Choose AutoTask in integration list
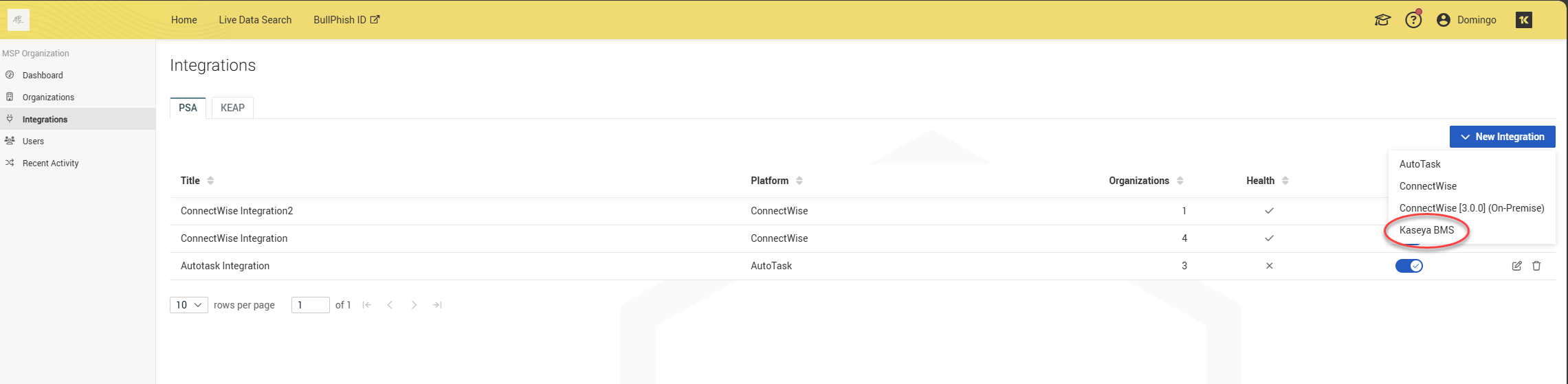 pos(1420,164)
